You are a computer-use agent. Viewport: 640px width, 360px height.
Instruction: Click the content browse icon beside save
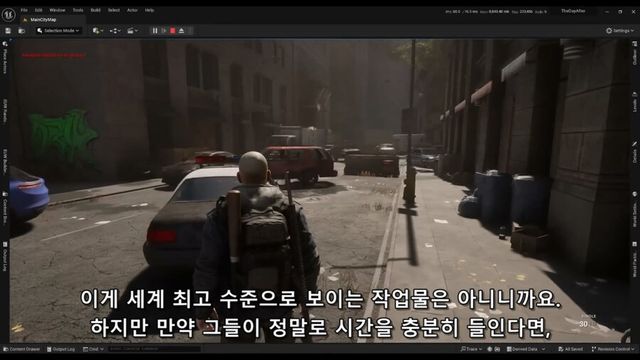coord(22,31)
